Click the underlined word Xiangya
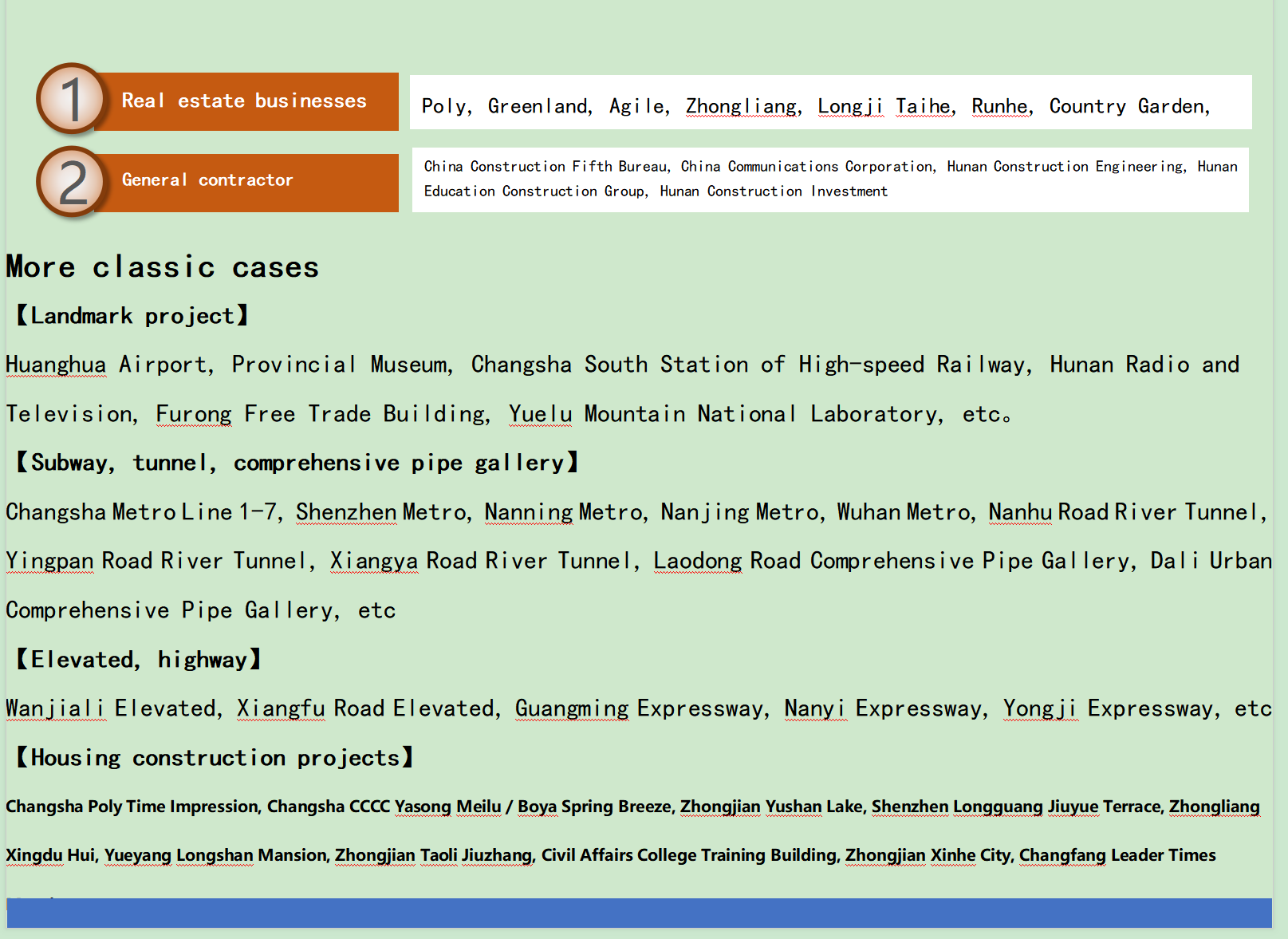Viewport: 1288px width, 939px height. pos(374,562)
